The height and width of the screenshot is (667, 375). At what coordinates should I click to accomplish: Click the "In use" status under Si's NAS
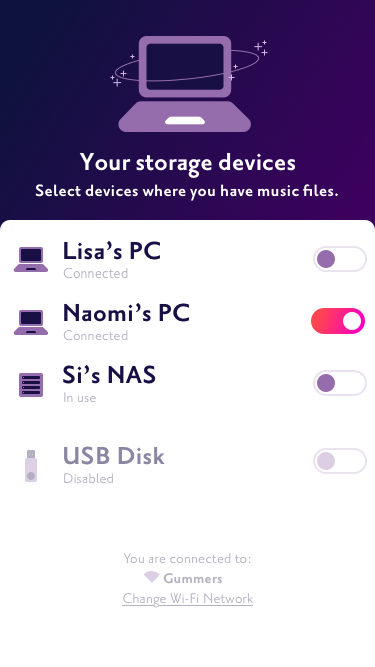(x=80, y=398)
